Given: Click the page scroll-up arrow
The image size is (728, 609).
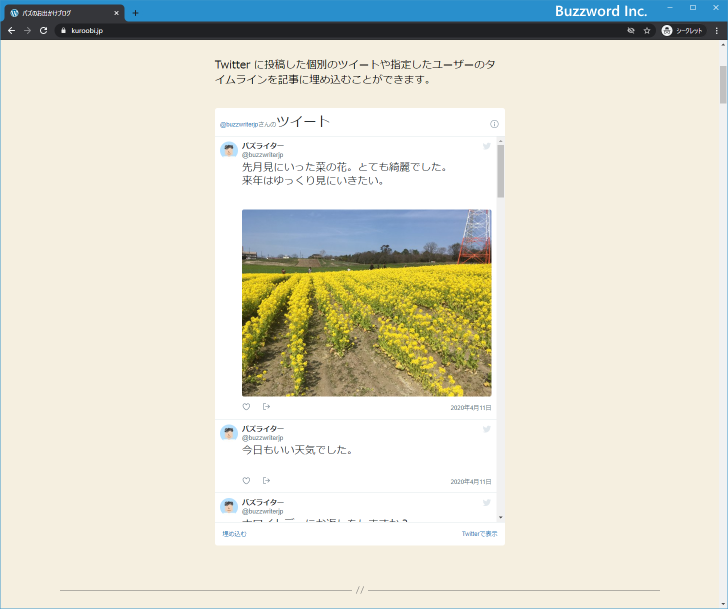Looking at the screenshot, I should (x=723, y=45).
